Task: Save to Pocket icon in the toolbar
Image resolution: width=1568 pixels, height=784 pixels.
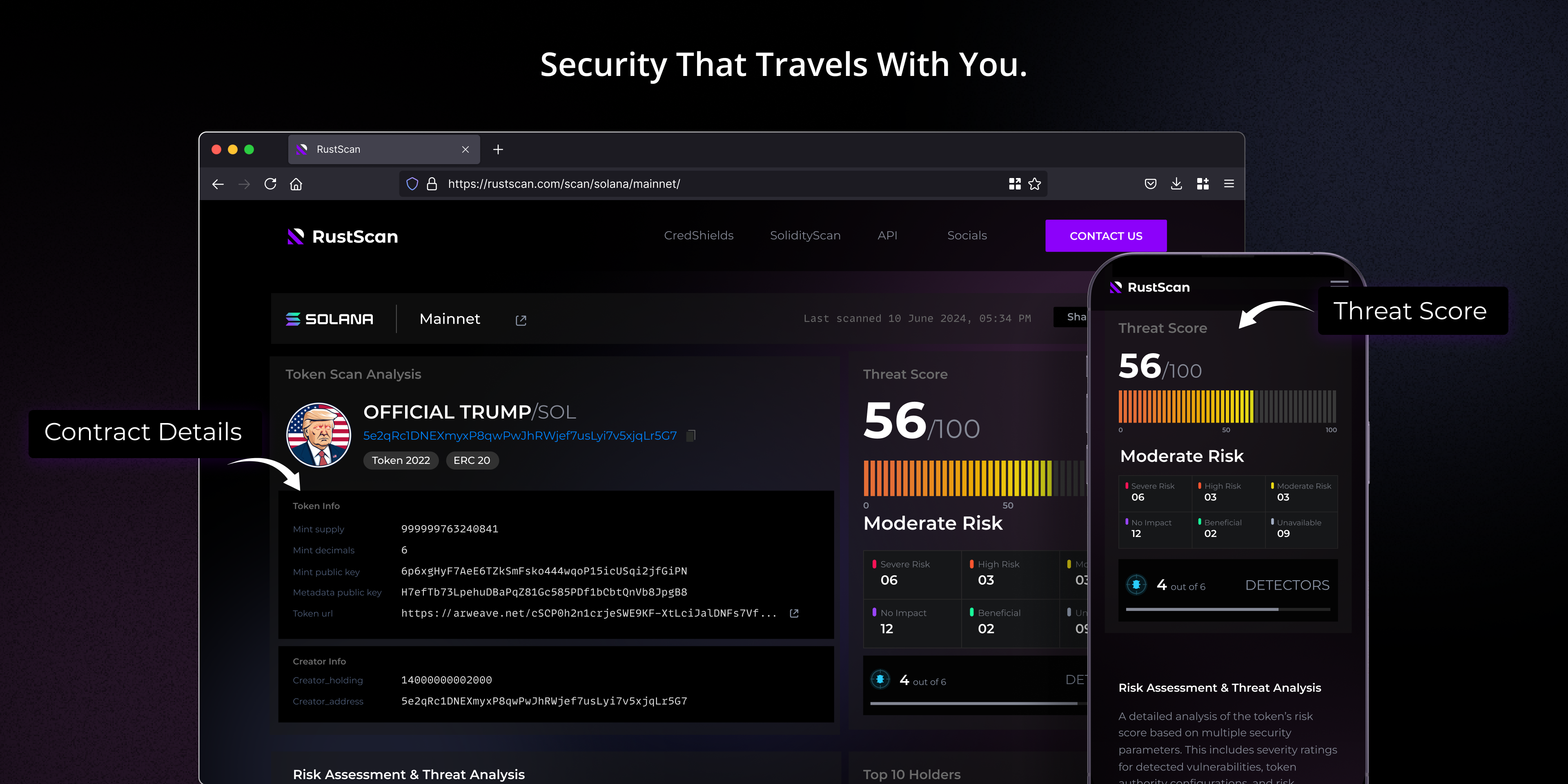Action: [x=1150, y=184]
